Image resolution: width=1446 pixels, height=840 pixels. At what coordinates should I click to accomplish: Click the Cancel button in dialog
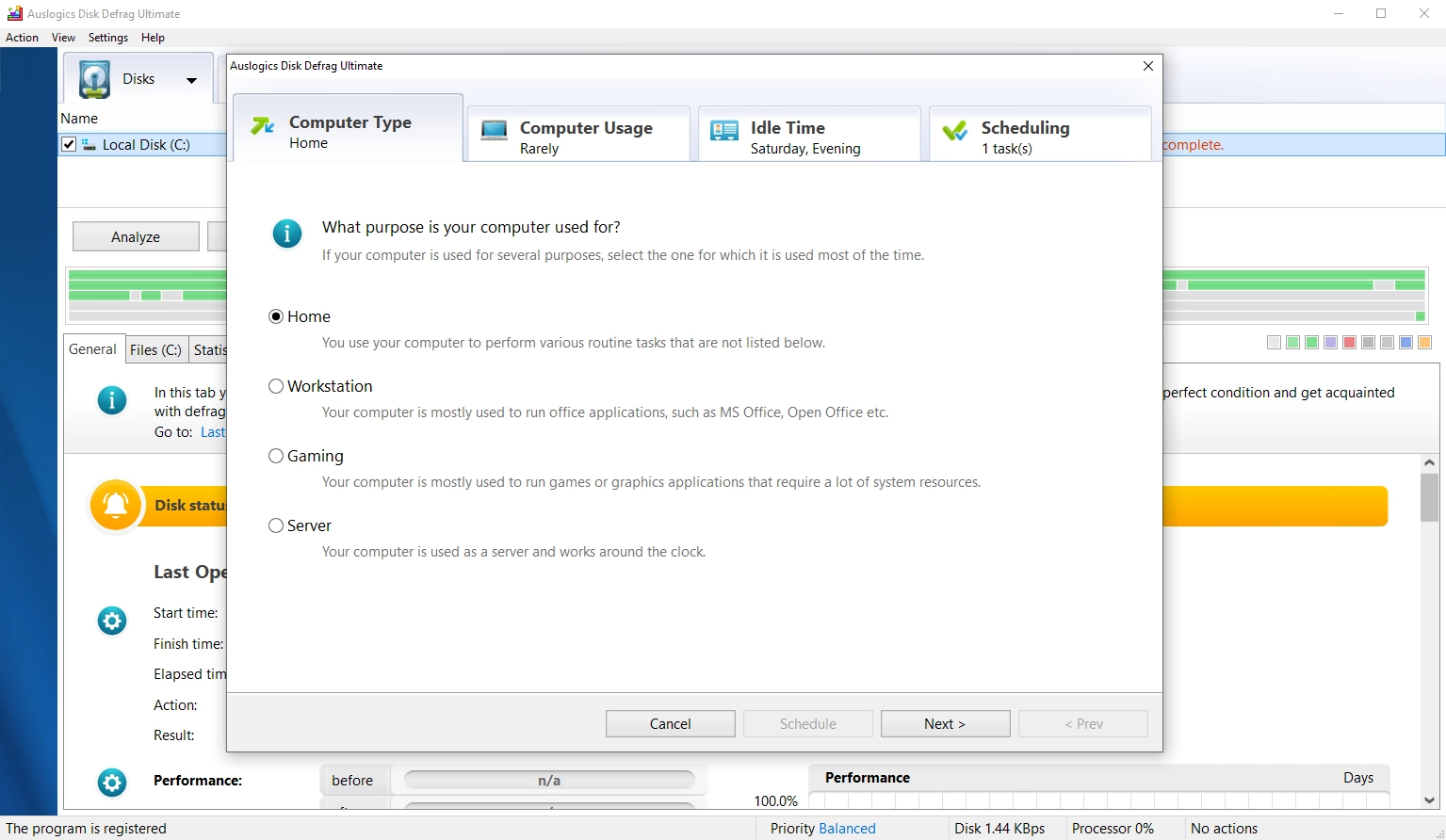[x=671, y=723]
